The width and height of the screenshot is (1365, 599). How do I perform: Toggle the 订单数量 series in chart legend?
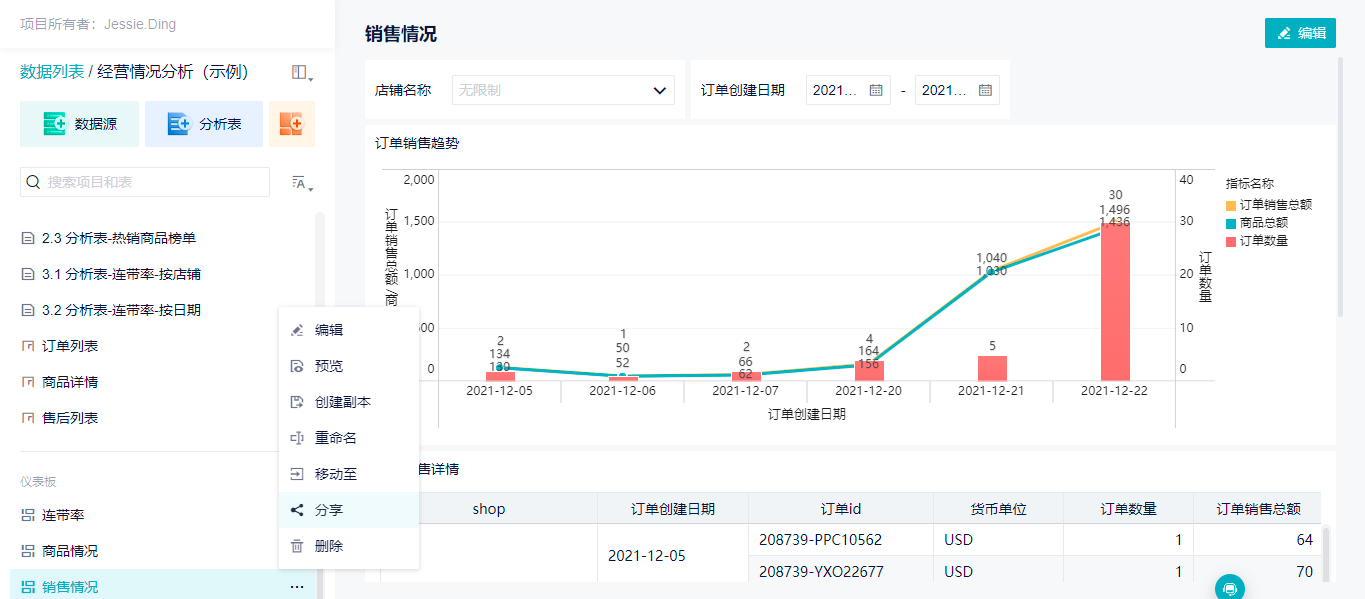[x=1263, y=241]
